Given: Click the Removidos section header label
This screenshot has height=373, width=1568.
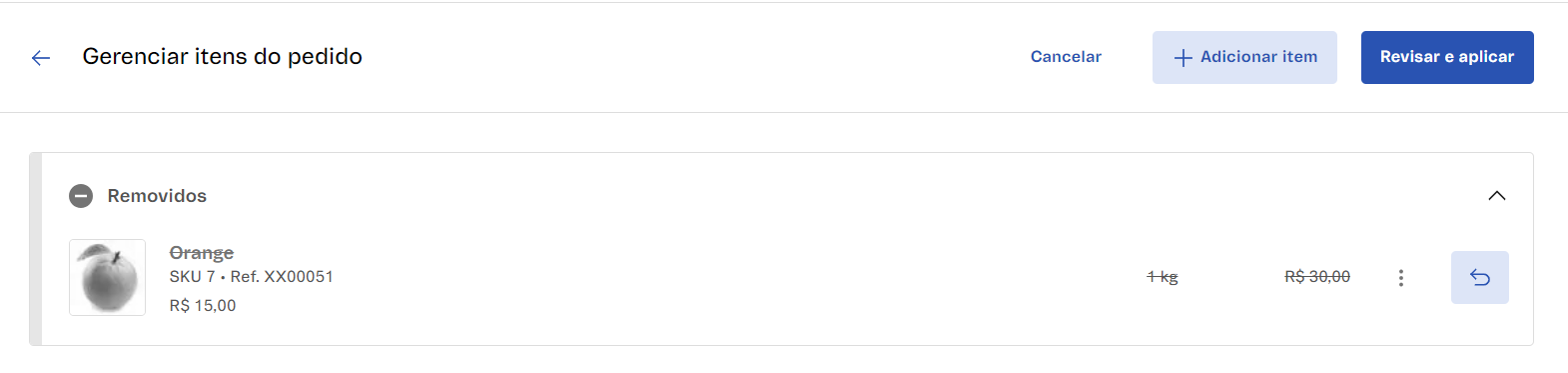Looking at the screenshot, I should click(x=157, y=196).
